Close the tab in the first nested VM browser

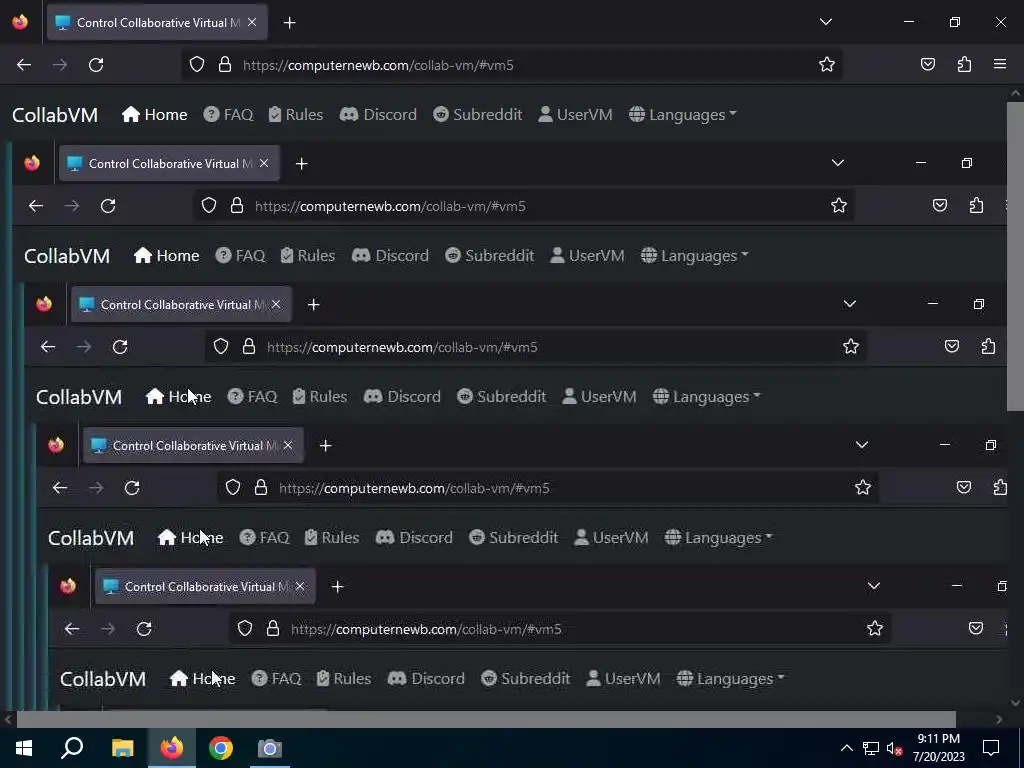[264, 163]
